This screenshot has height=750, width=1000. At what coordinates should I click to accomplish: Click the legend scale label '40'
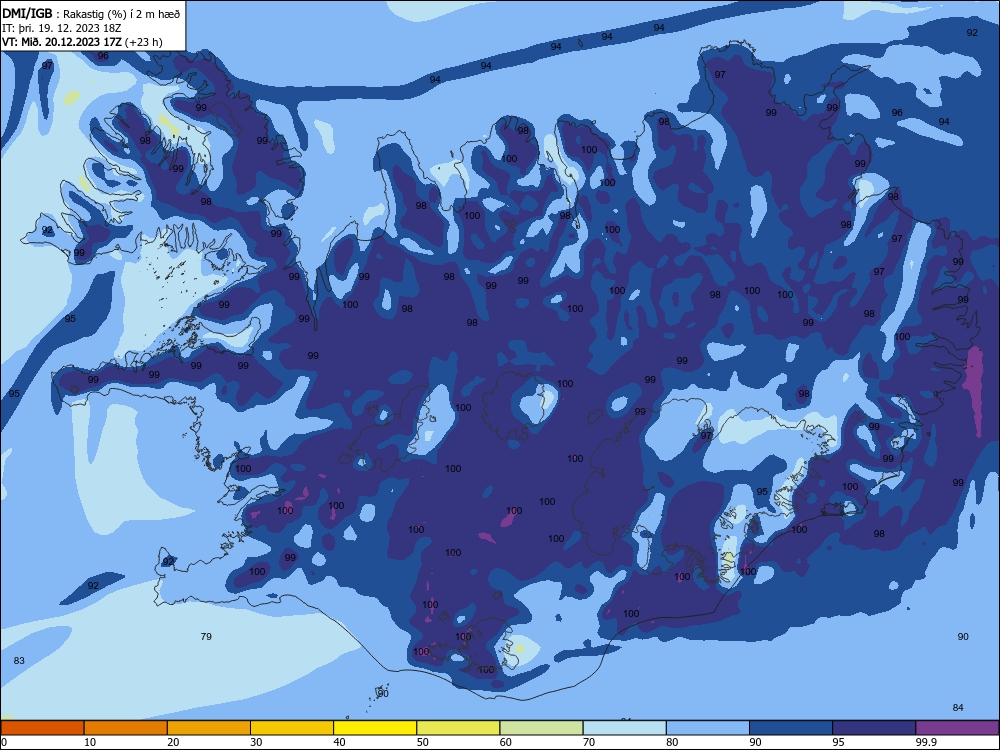click(x=339, y=742)
